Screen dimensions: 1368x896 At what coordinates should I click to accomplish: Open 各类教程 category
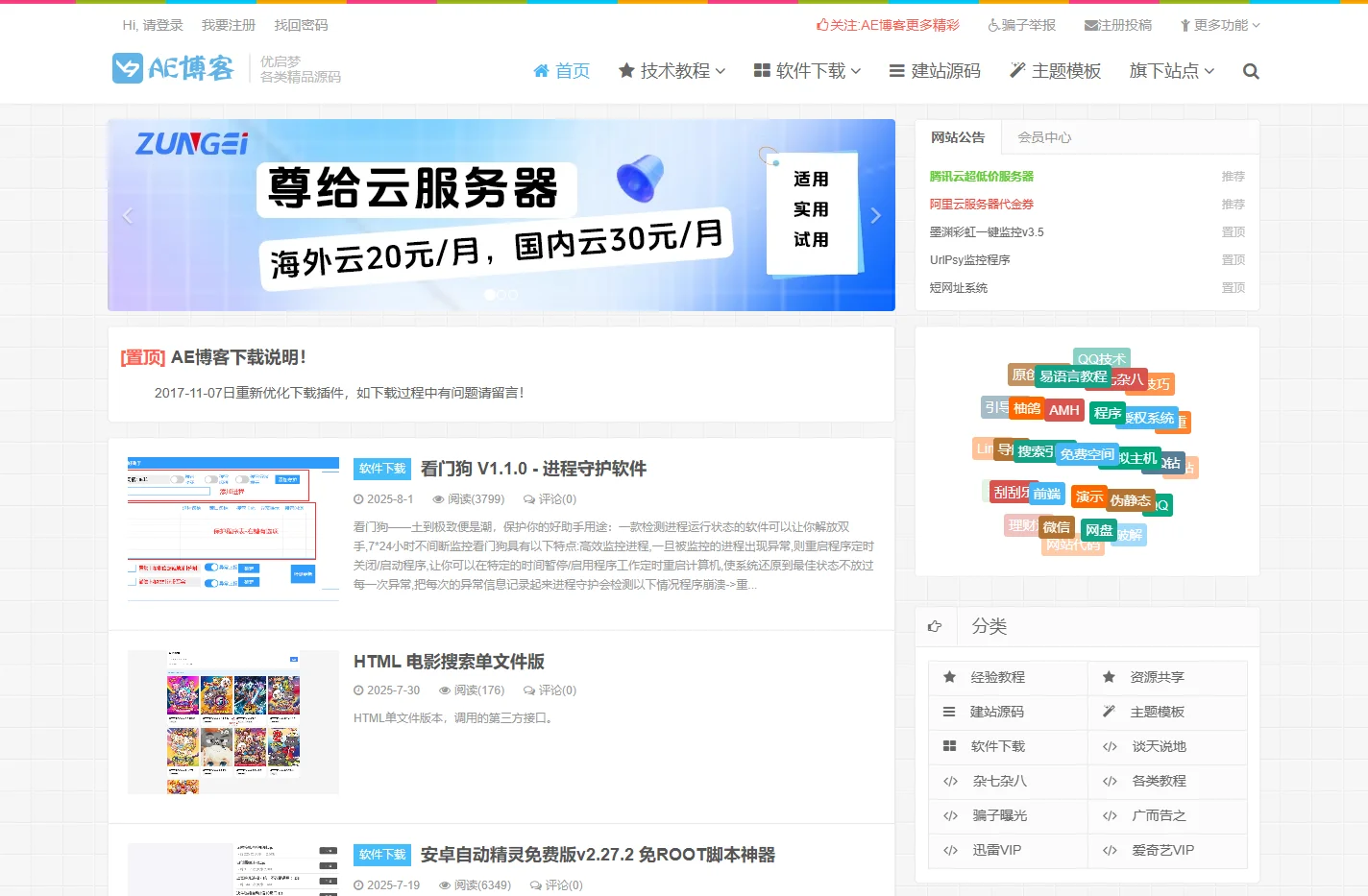point(1167,782)
